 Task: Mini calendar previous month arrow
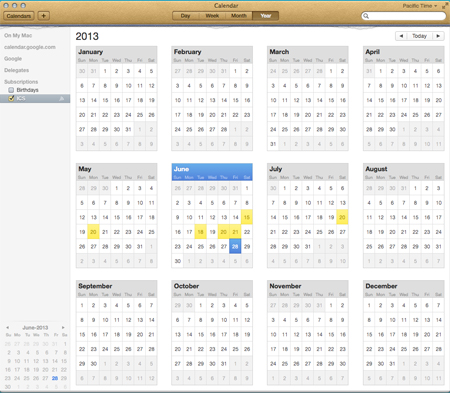pos(7,328)
